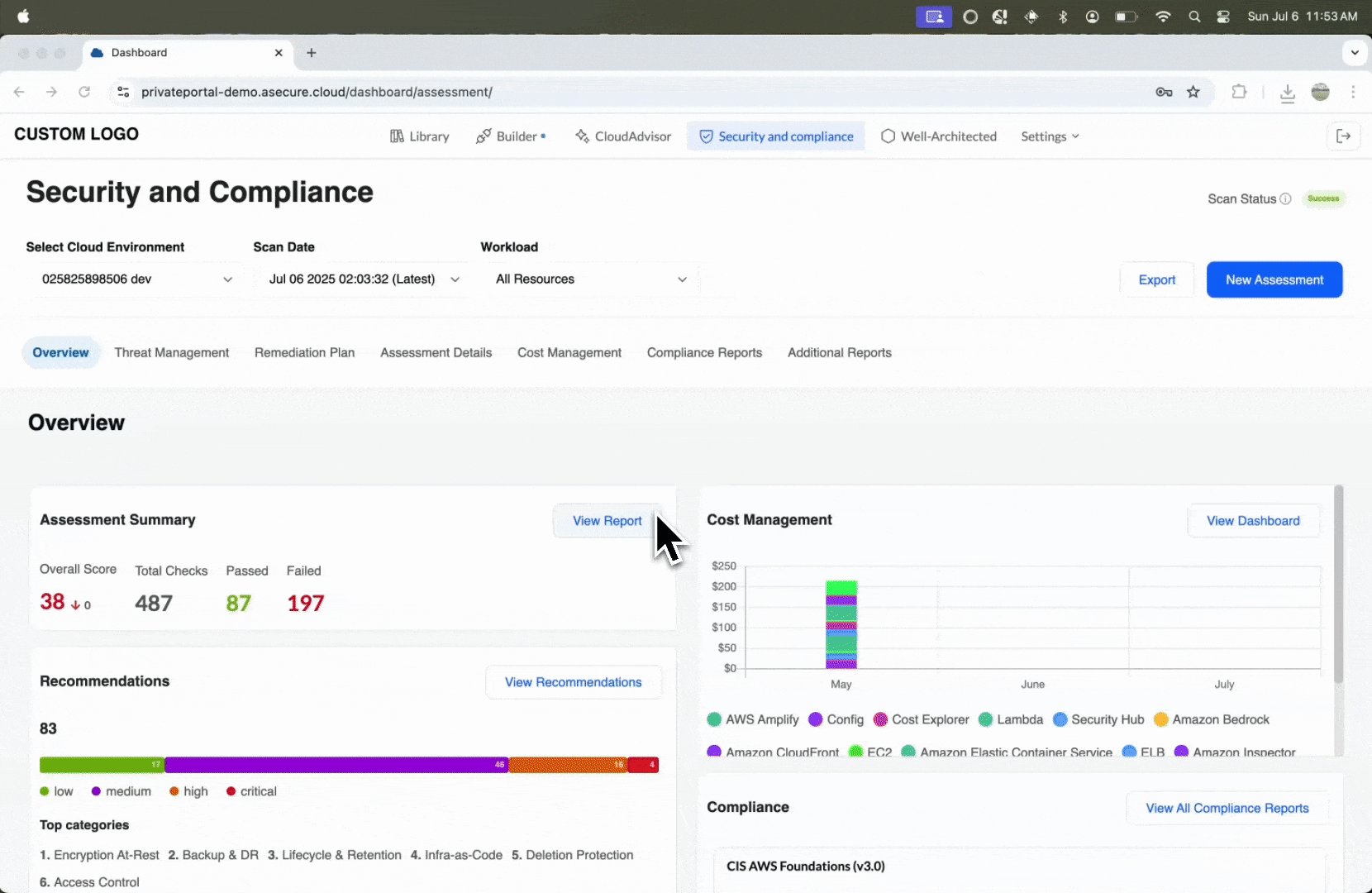Screen dimensions: 1372x893
Task: Open the Compliance Reports tab
Action: [x=704, y=352]
